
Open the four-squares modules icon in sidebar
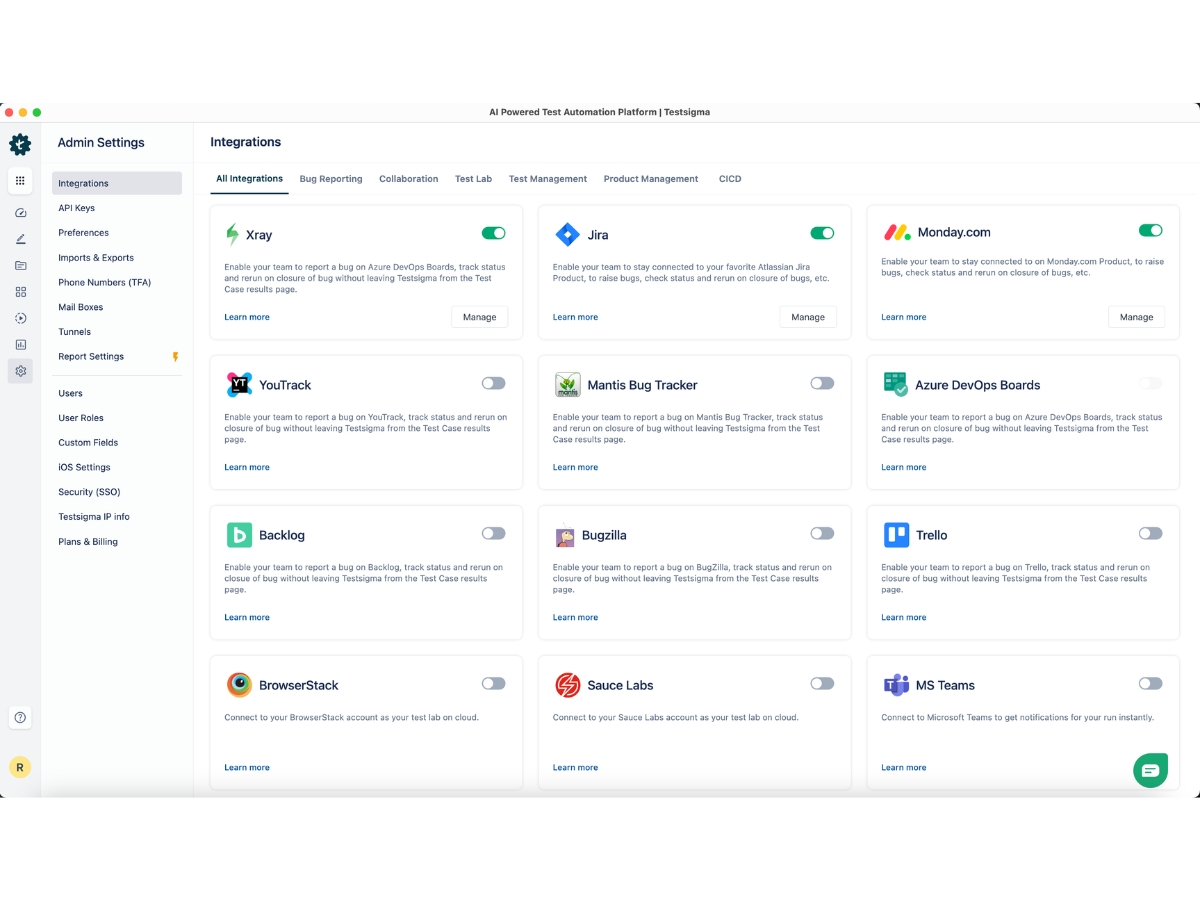20,292
